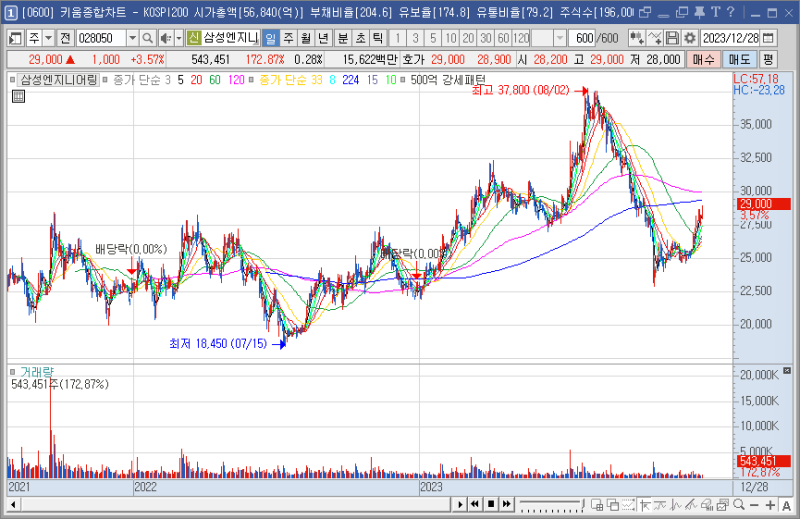This screenshot has height=519, width=800.
Task: Open the stock type dropdown next to 주
Action: tap(48, 38)
